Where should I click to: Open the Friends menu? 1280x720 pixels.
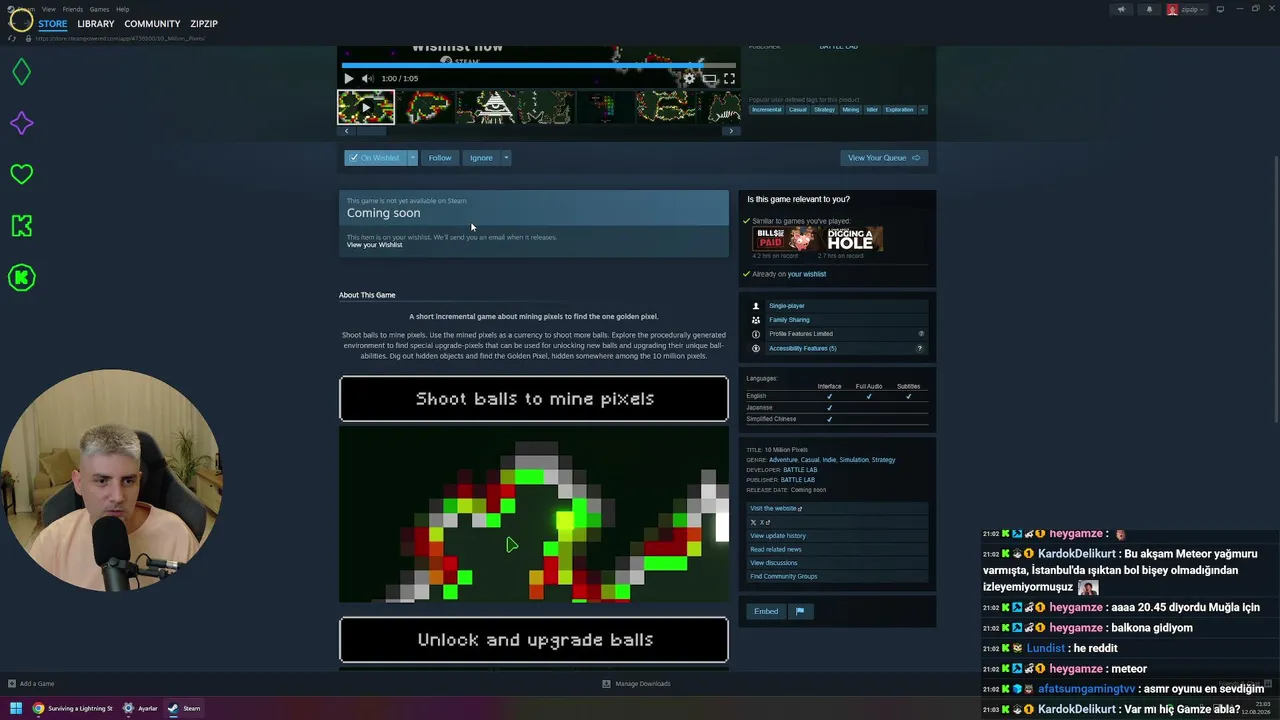(x=73, y=9)
